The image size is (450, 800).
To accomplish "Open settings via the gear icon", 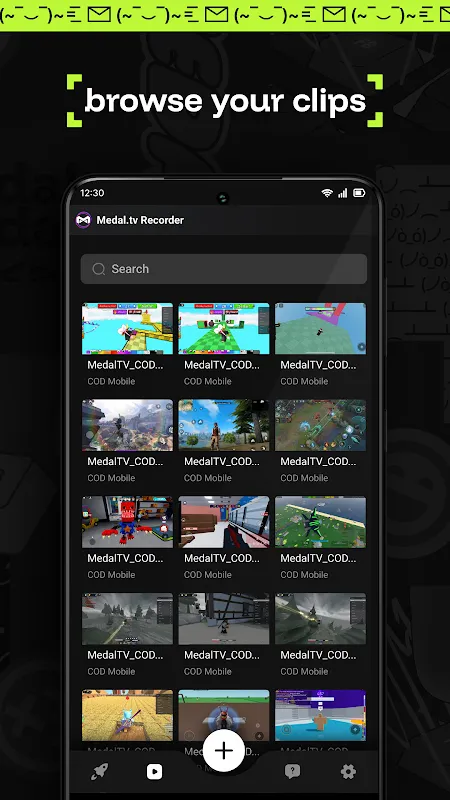I will coord(348,771).
